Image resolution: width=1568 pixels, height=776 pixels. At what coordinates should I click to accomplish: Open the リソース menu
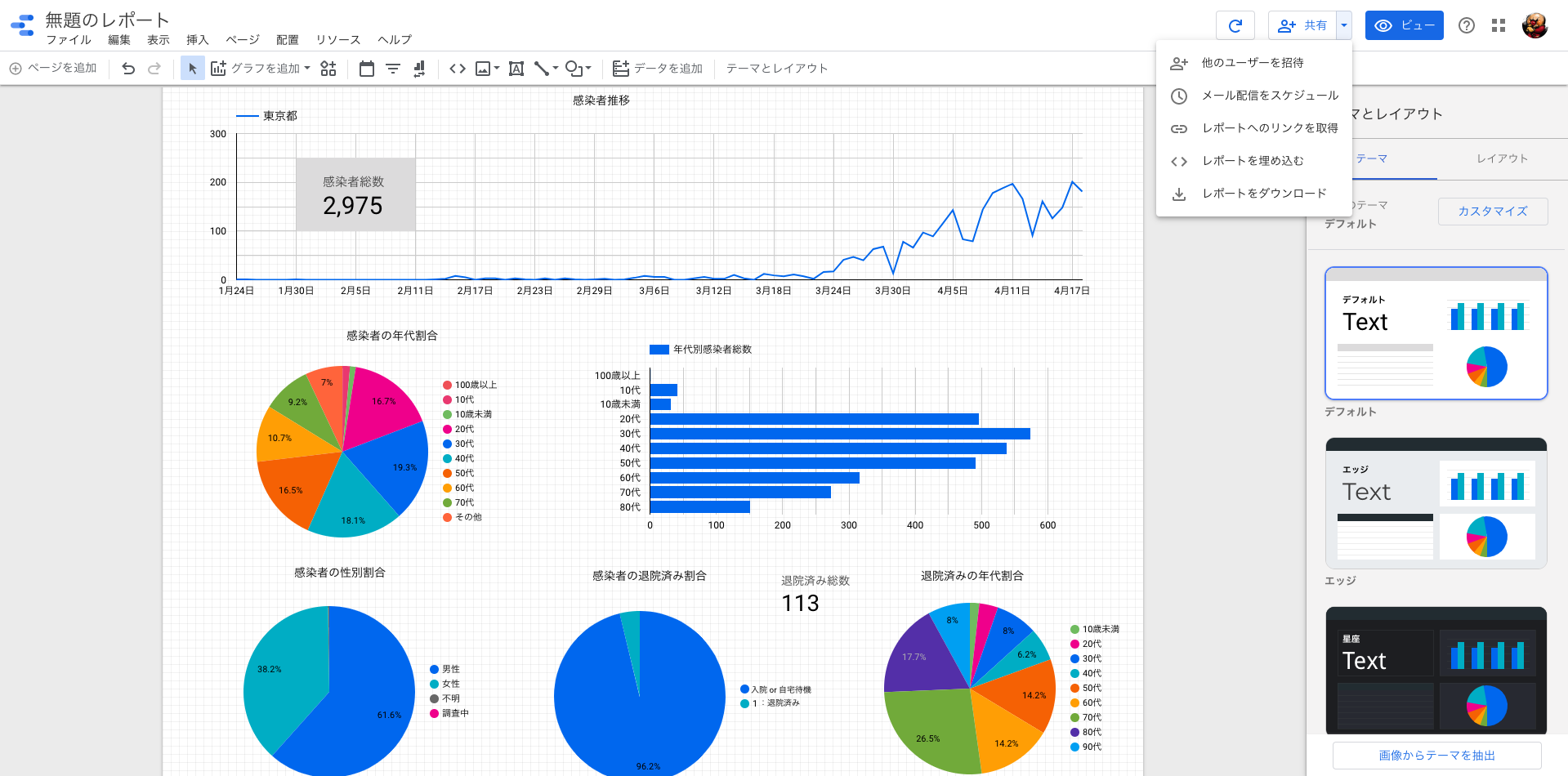click(338, 40)
